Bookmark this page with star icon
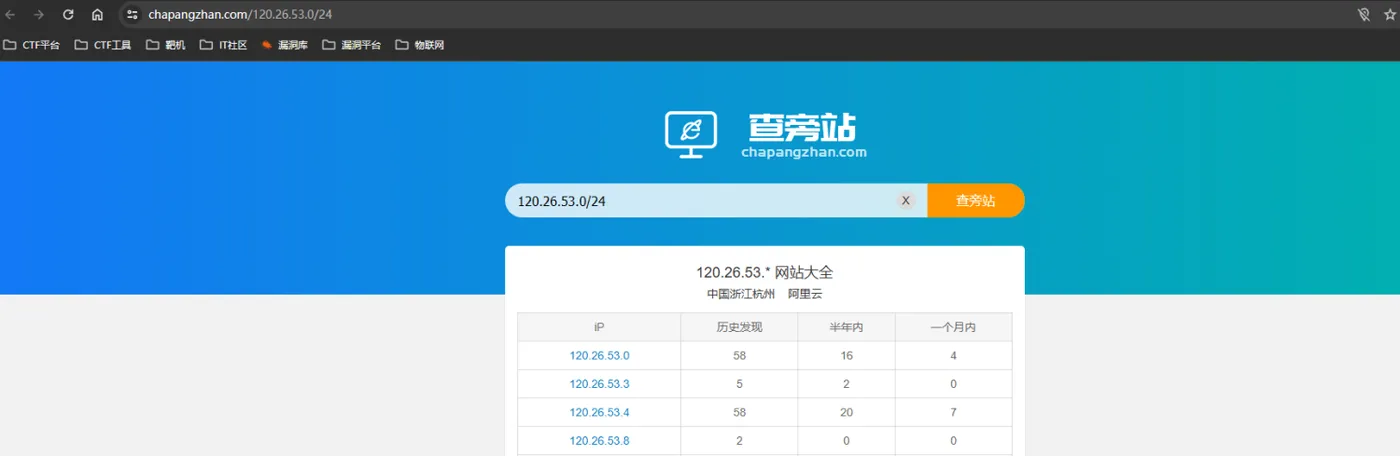1400x456 pixels. pyautogui.click(x=1389, y=15)
